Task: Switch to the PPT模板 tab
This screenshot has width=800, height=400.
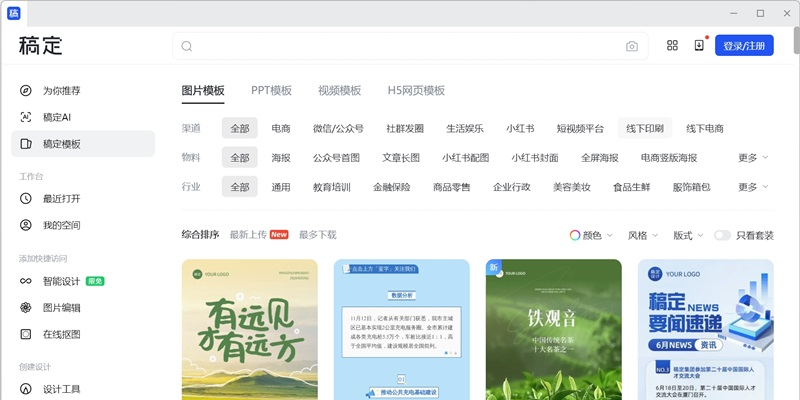Action: [x=271, y=91]
